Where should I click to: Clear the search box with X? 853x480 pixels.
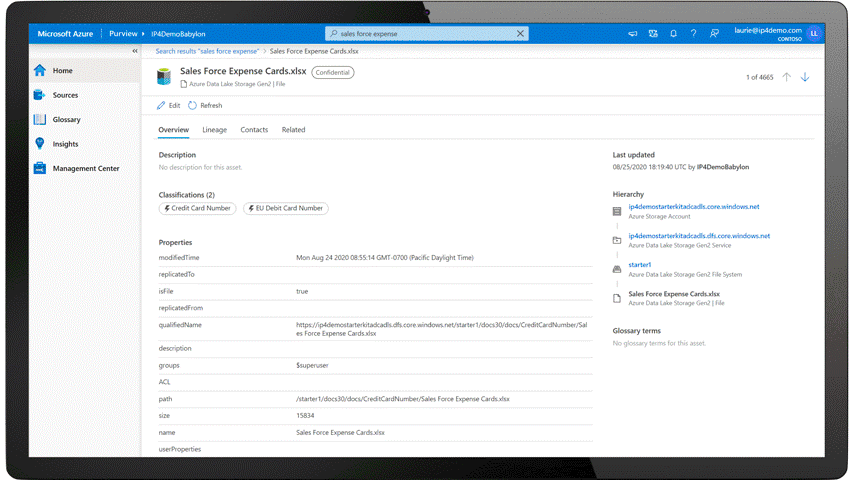tap(520, 33)
